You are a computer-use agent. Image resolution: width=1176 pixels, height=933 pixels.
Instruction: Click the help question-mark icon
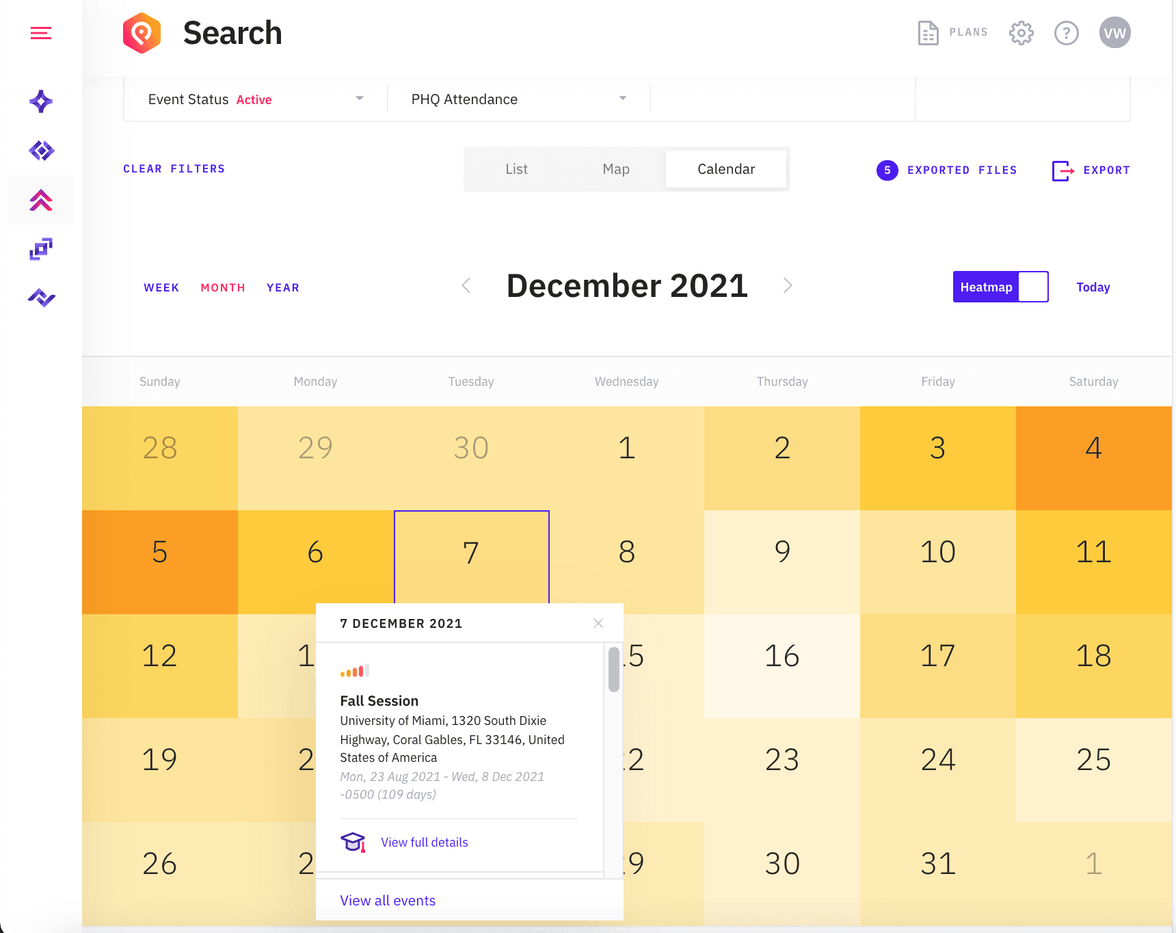tap(1066, 32)
